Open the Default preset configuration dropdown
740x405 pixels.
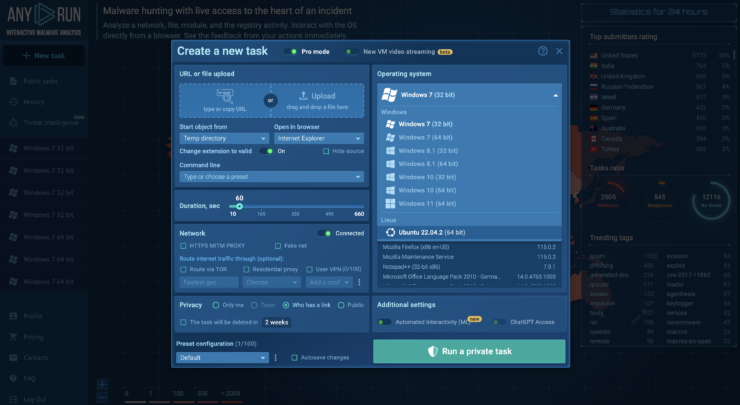pos(222,357)
